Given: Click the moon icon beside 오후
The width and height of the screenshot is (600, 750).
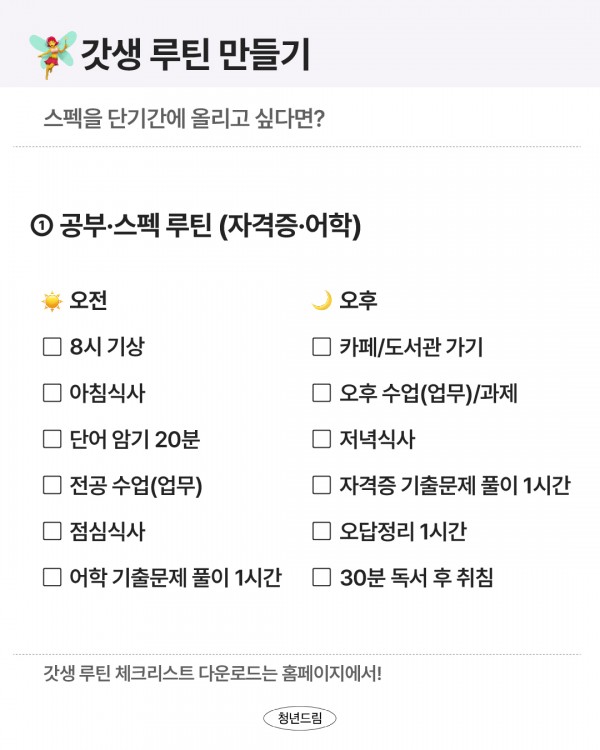Looking at the screenshot, I should pos(321,302).
